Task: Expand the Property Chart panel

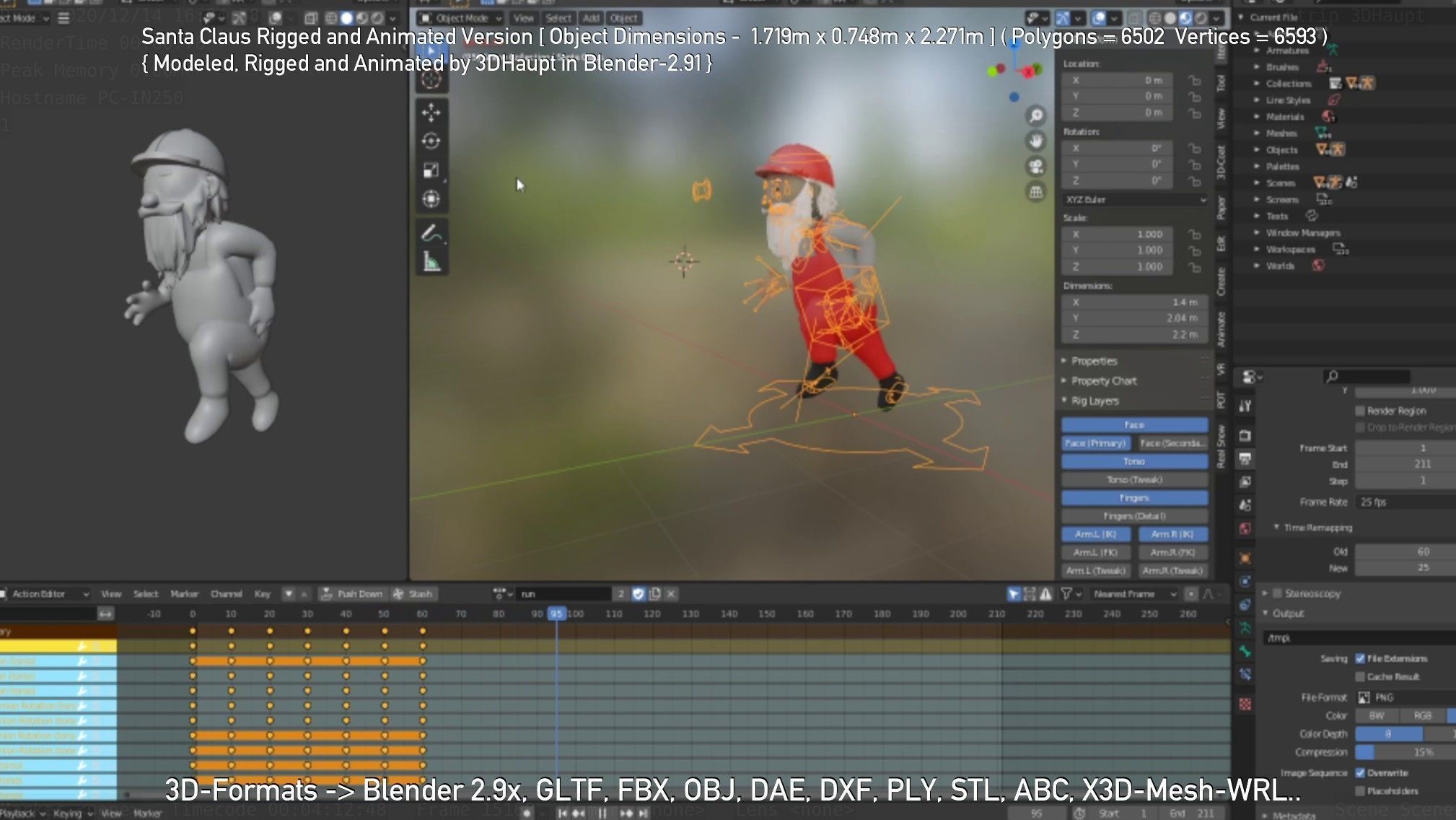Action: point(1103,381)
